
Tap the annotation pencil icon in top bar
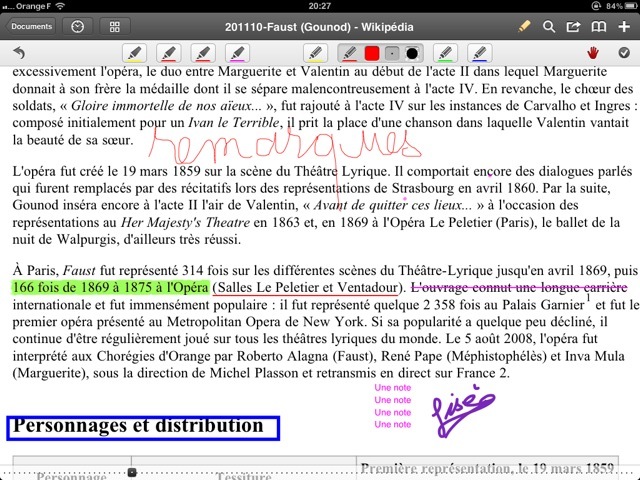point(525,27)
